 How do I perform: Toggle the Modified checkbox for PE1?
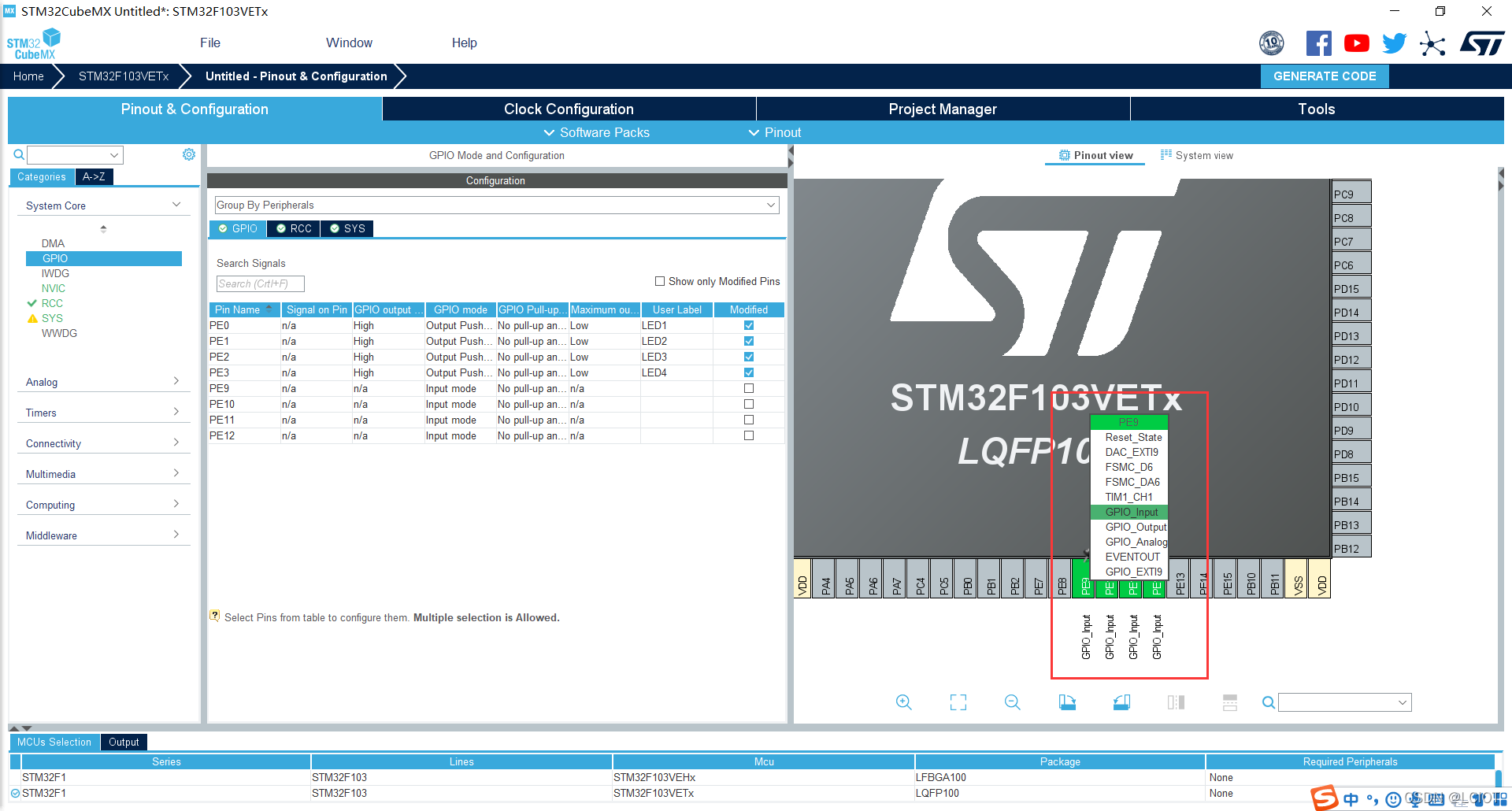[x=749, y=341]
